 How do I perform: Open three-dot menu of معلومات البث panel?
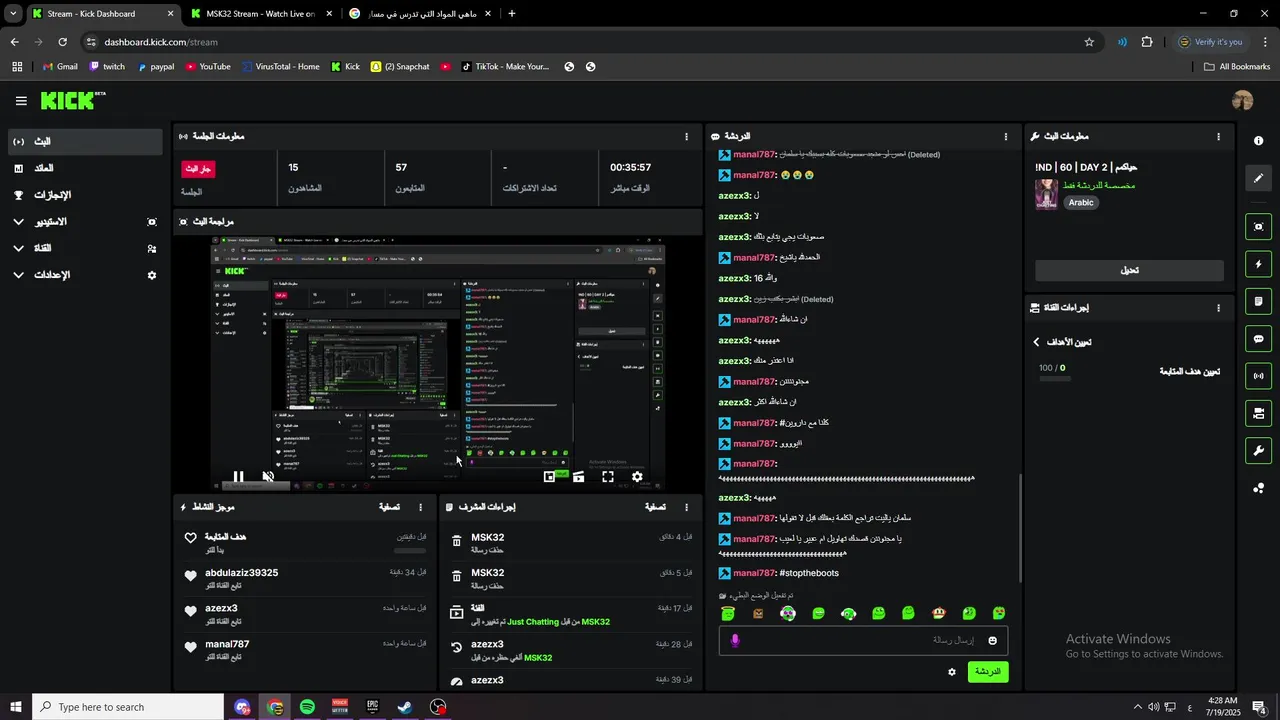(1218, 136)
